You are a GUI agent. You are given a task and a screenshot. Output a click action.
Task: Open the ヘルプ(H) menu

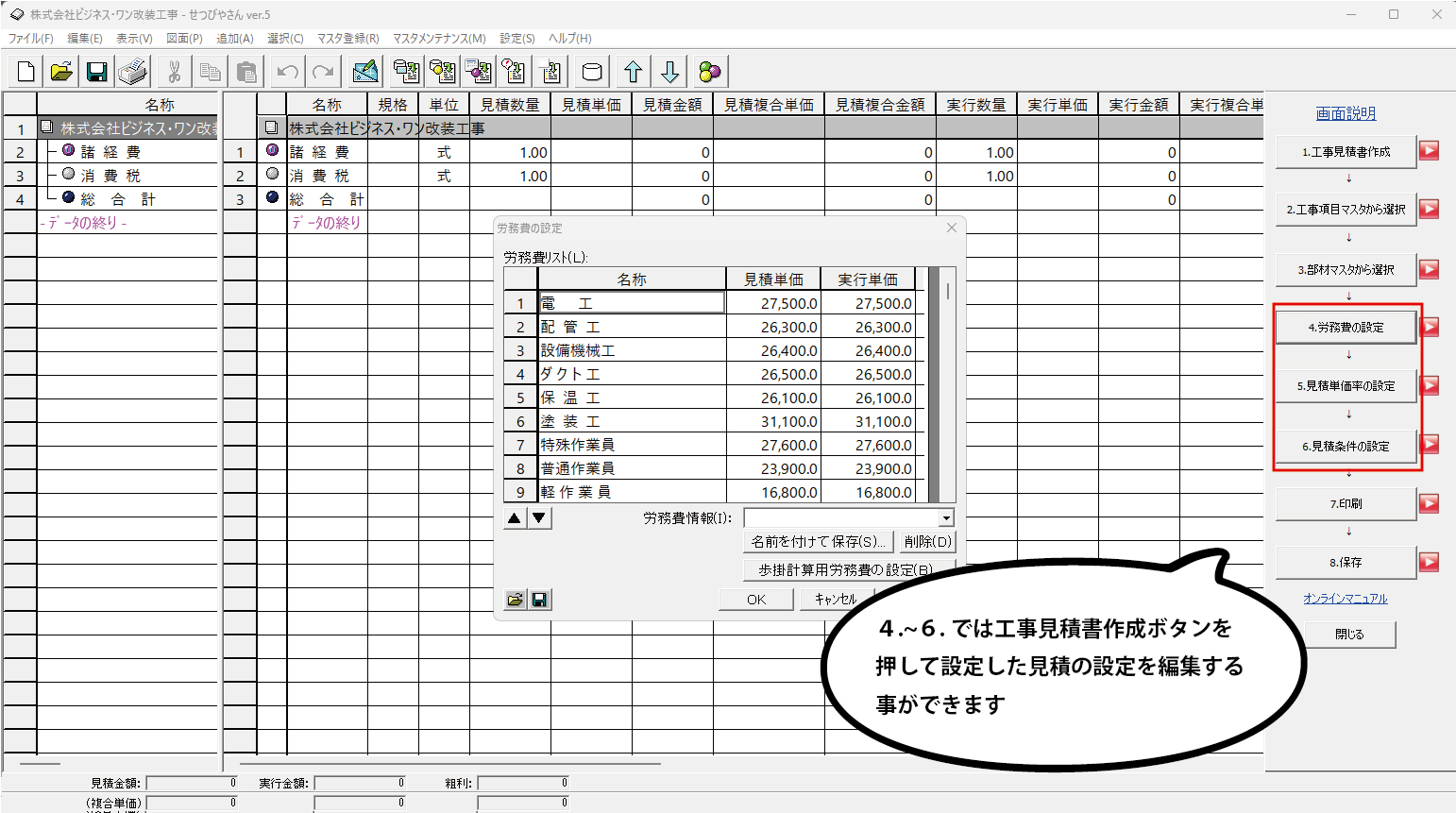(570, 39)
